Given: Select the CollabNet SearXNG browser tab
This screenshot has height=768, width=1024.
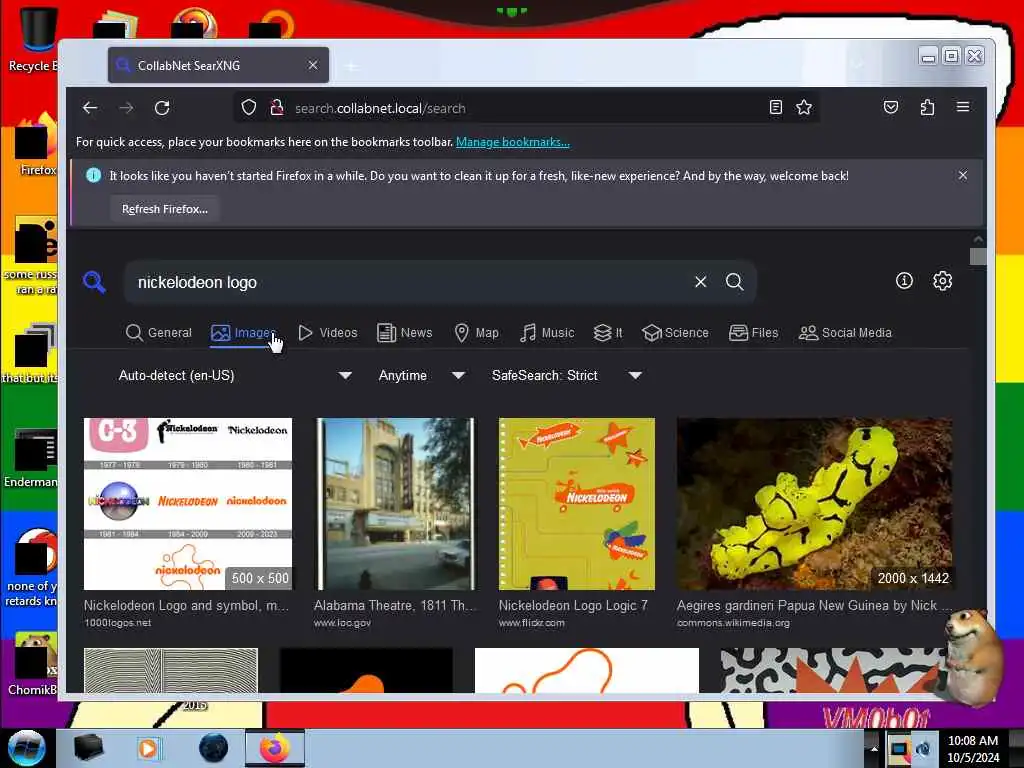Looking at the screenshot, I should coord(218,65).
